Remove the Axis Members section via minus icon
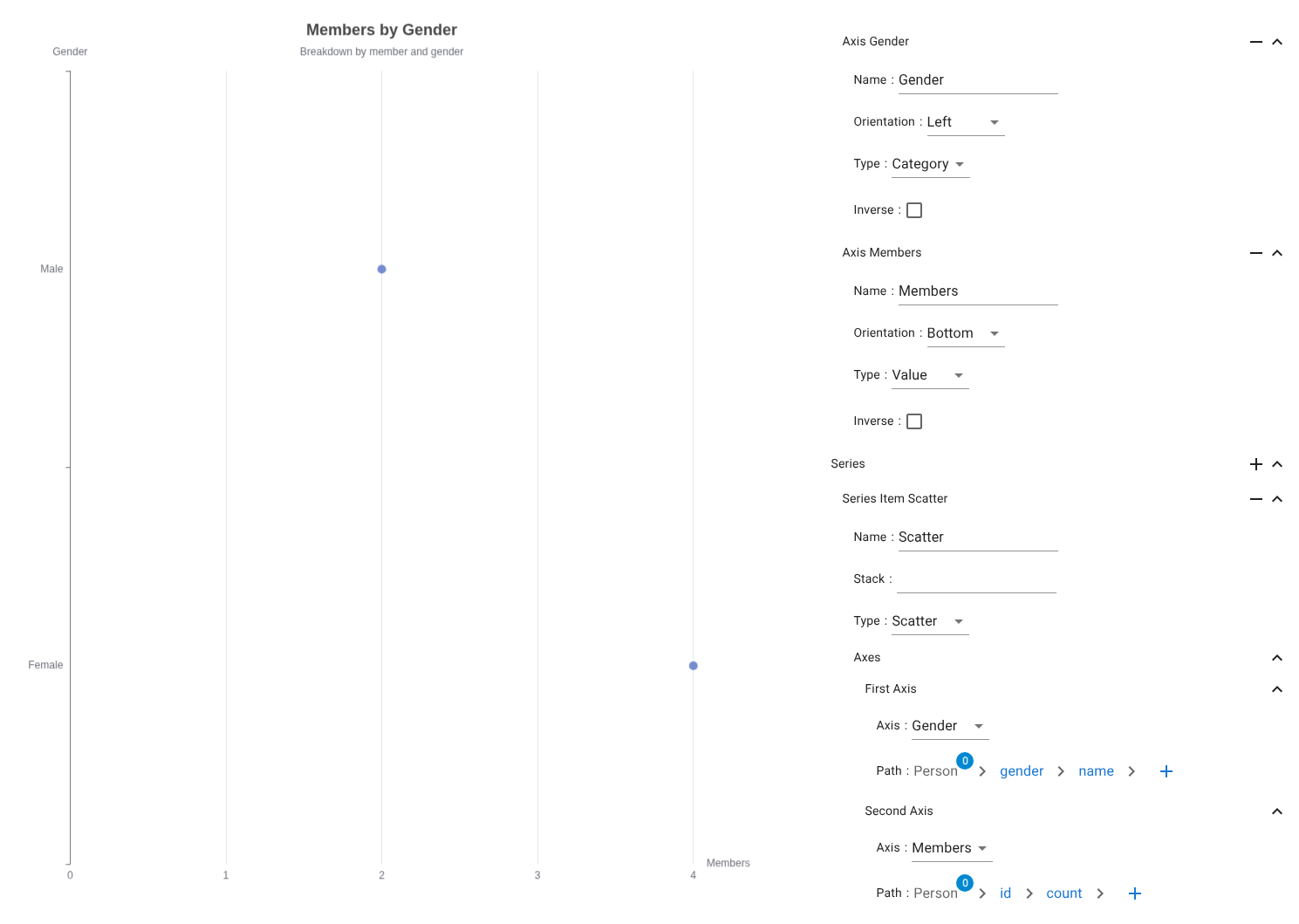Viewport: 1299px width, 924px height. pos(1255,253)
